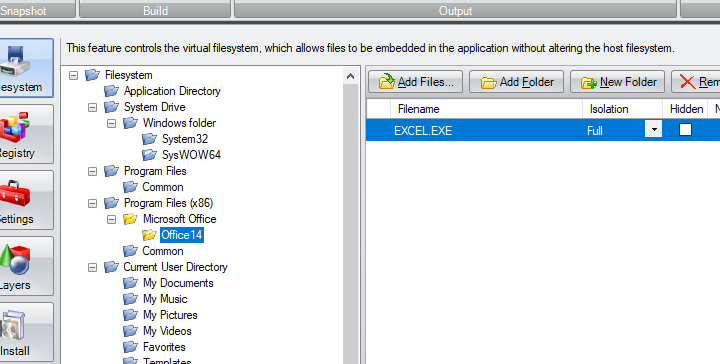
Task: Open the Registry sidebar section
Action: (x=26, y=134)
